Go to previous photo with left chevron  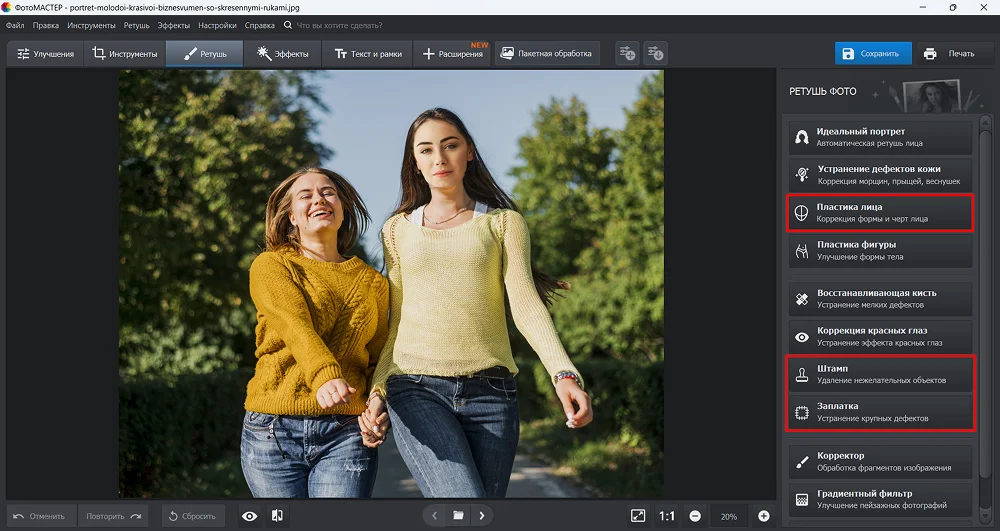click(434, 516)
